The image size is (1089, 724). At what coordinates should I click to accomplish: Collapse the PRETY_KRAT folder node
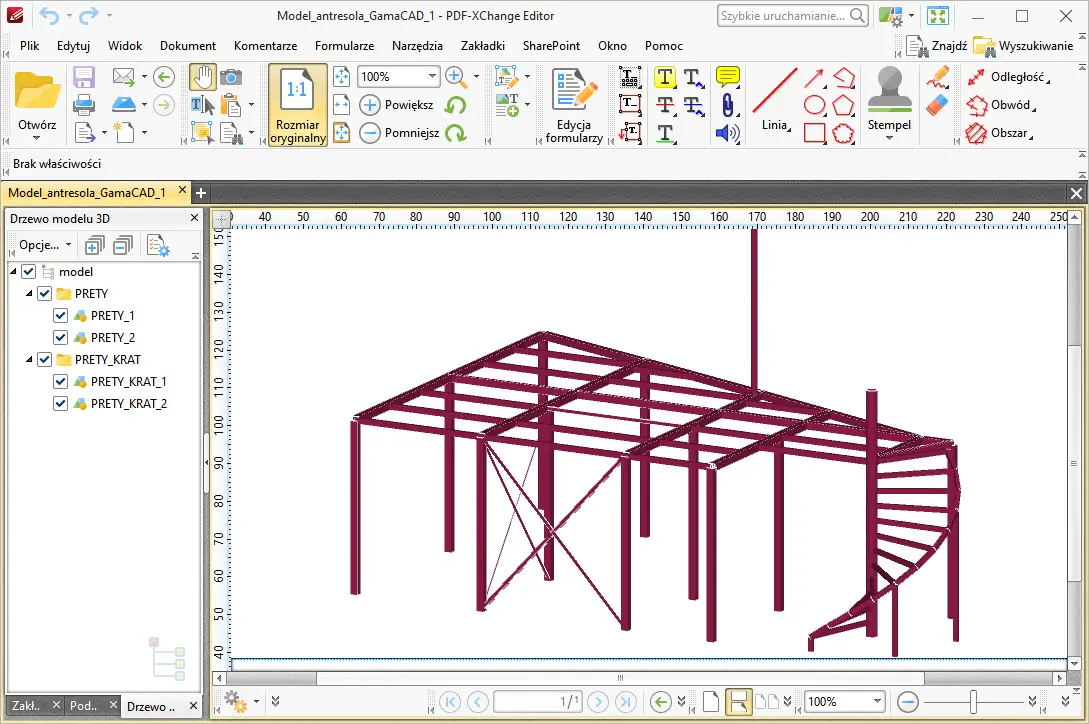coord(28,360)
